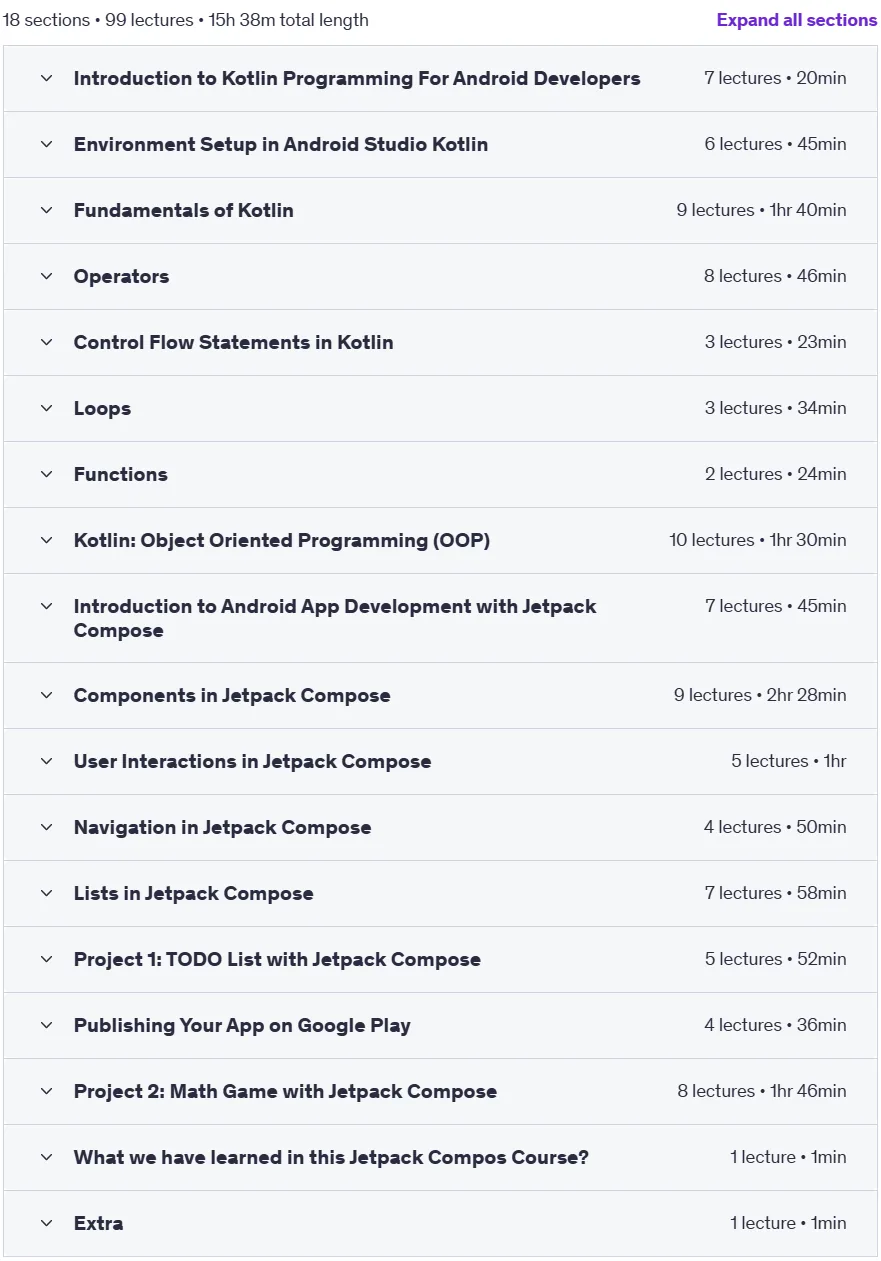Click the Extra section title
The width and height of the screenshot is (881, 1261).
(98, 1223)
